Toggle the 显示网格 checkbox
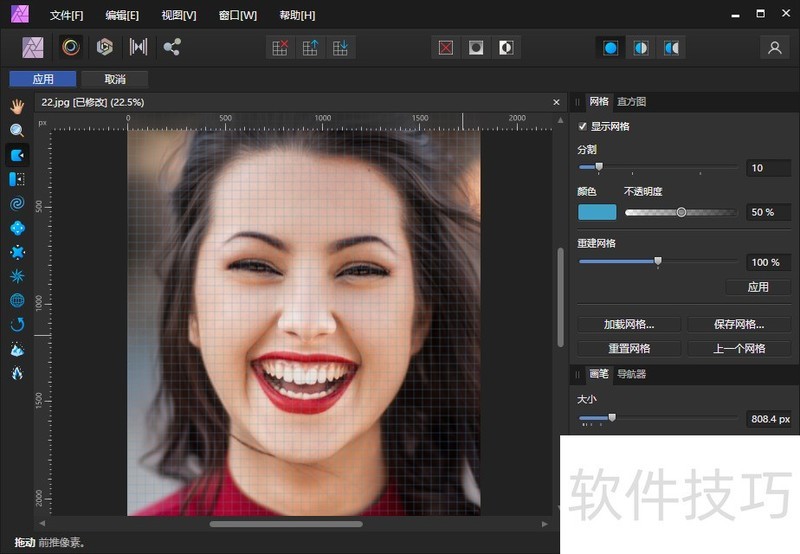The width and height of the screenshot is (800, 554). coord(583,126)
